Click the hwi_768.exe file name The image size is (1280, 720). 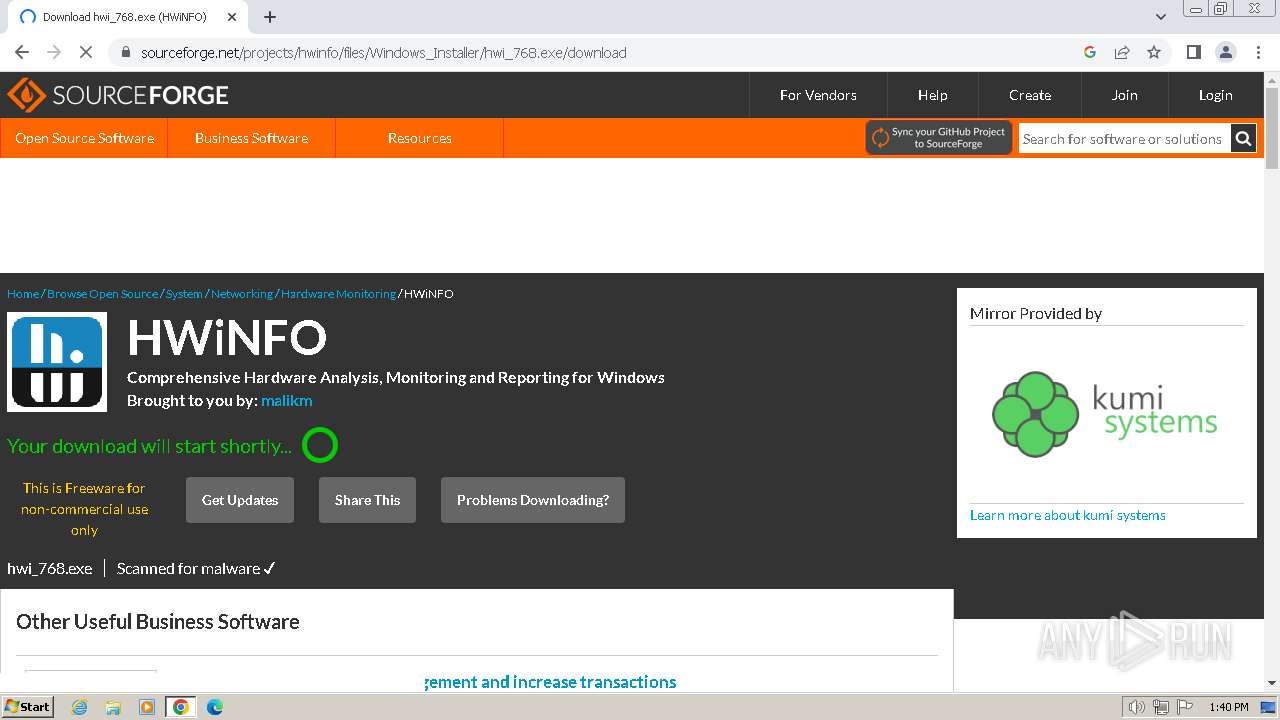[50, 568]
